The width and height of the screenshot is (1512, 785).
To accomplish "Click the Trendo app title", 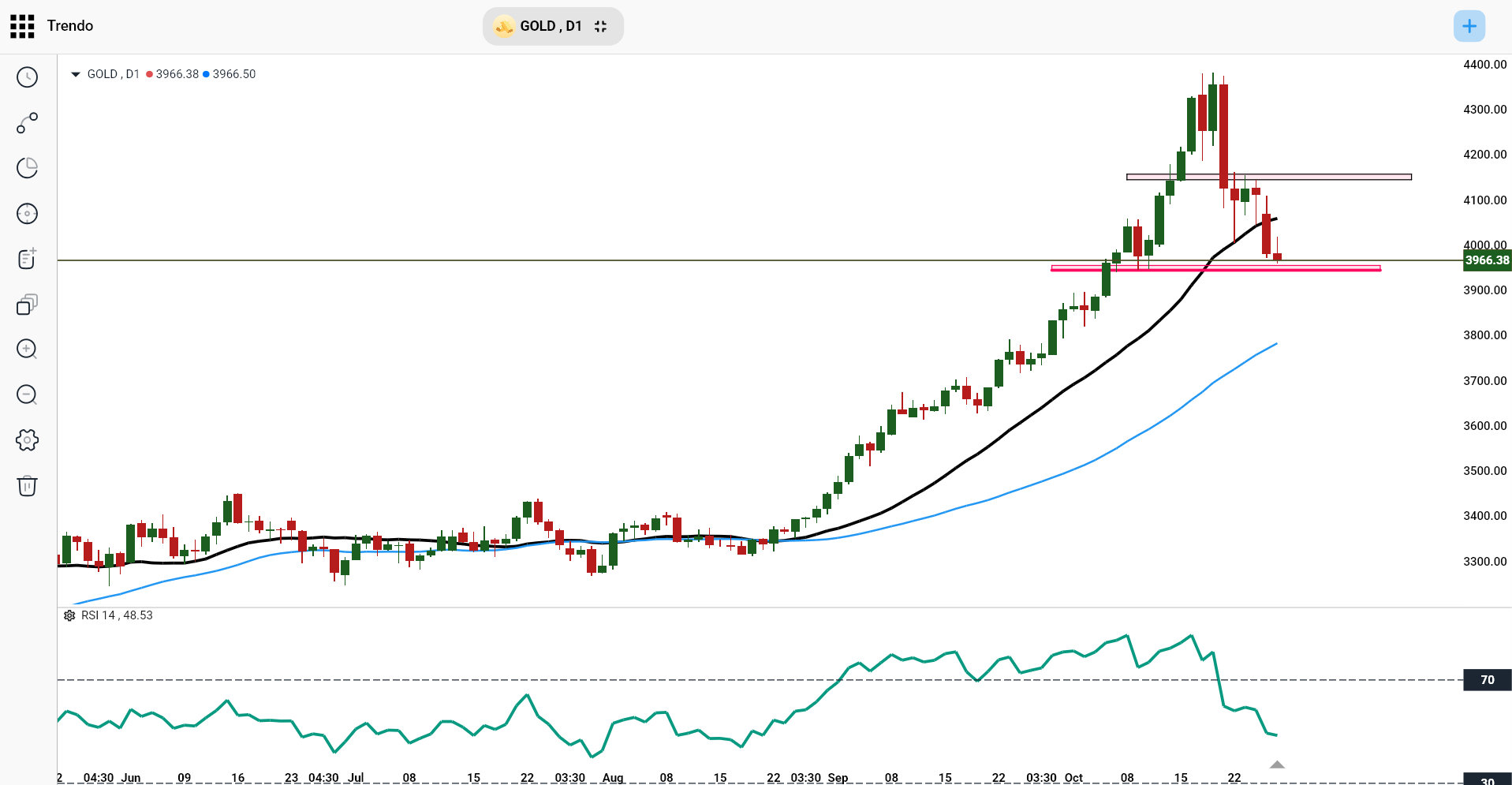I will 71,25.
